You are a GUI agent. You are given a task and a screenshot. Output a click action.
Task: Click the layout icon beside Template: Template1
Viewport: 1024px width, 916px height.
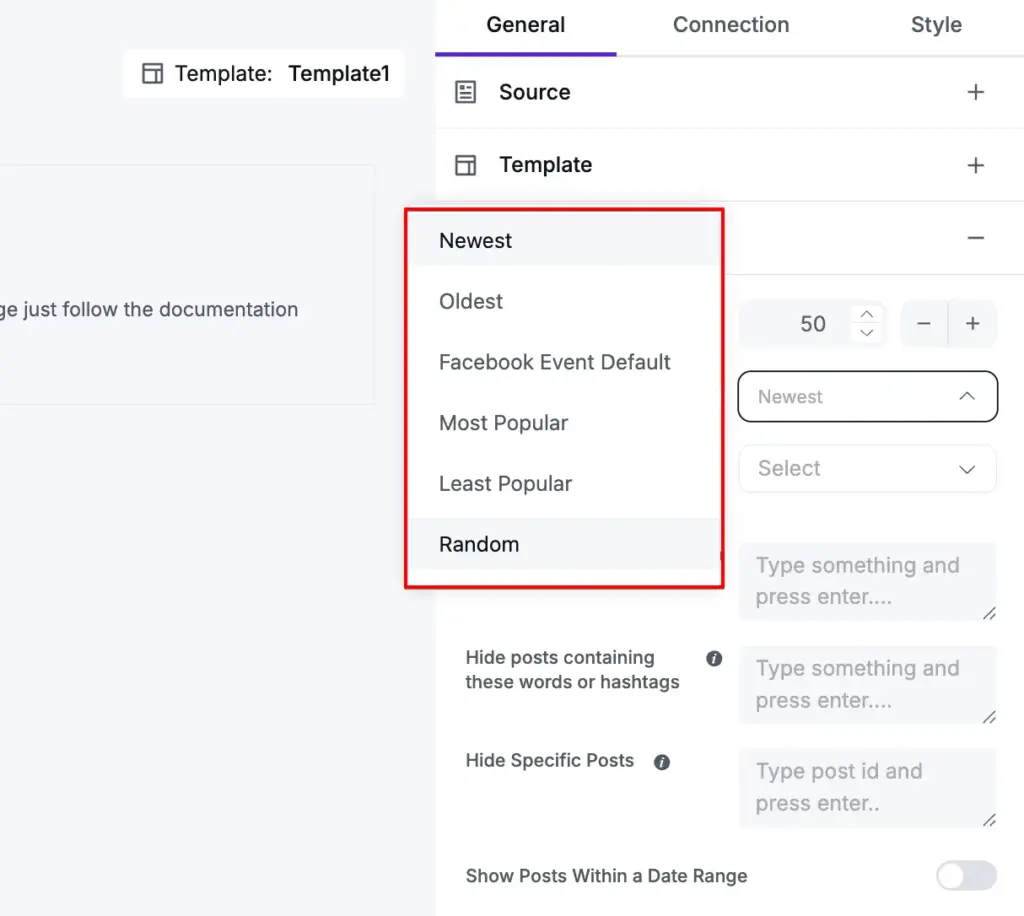tap(152, 73)
